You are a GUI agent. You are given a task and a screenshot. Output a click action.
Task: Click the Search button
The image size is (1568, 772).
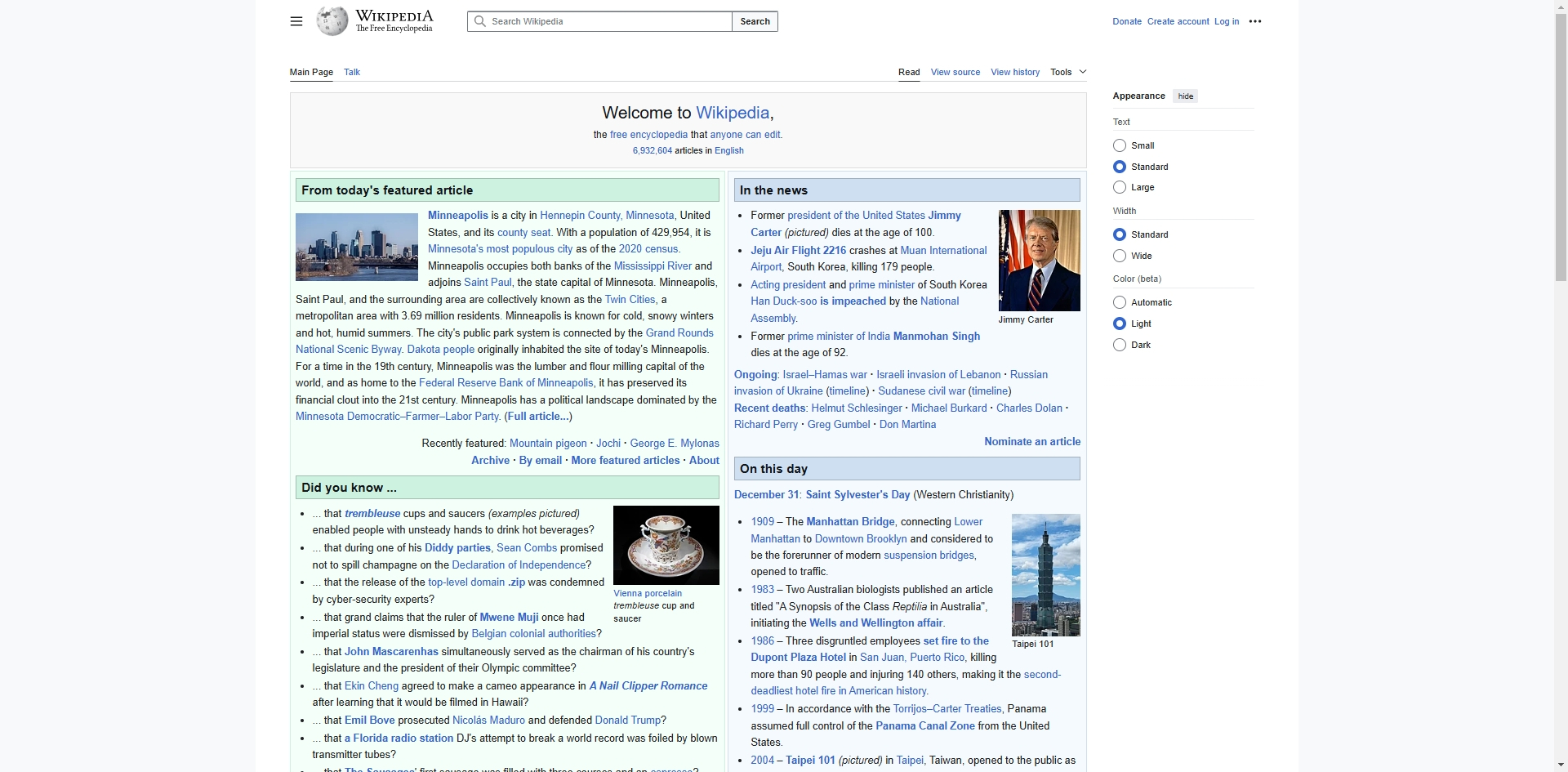click(755, 21)
